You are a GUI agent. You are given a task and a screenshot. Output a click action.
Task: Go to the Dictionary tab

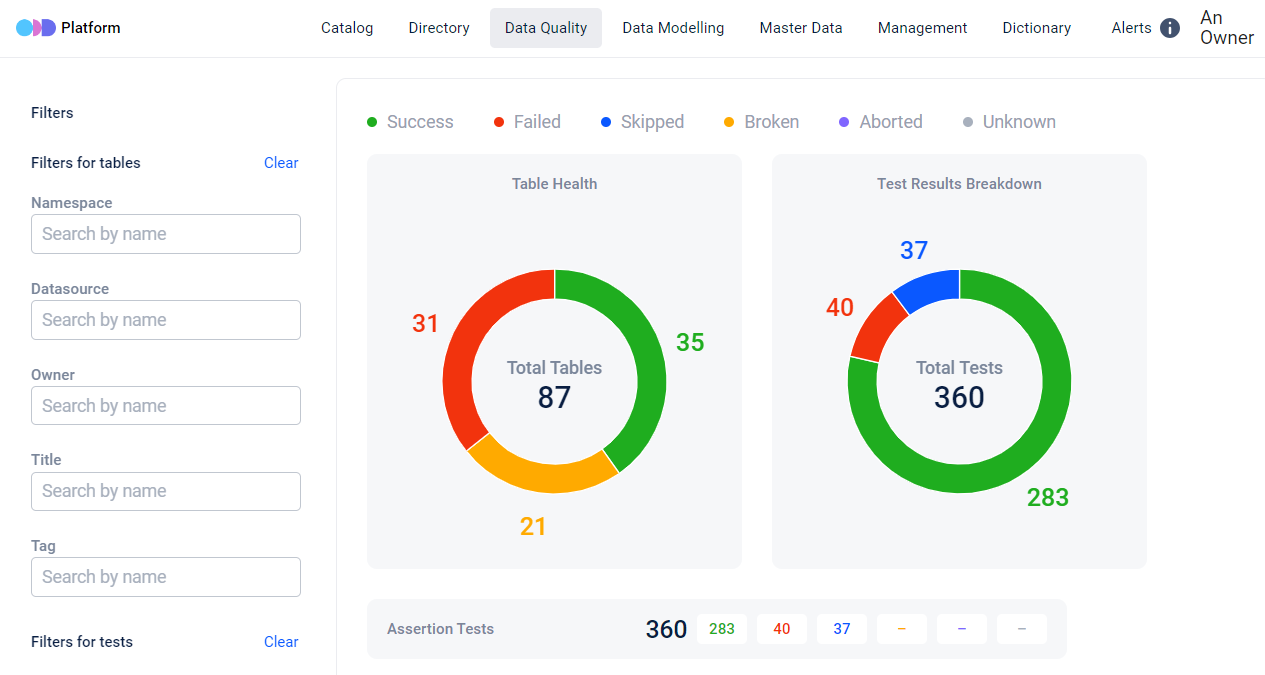1036,28
